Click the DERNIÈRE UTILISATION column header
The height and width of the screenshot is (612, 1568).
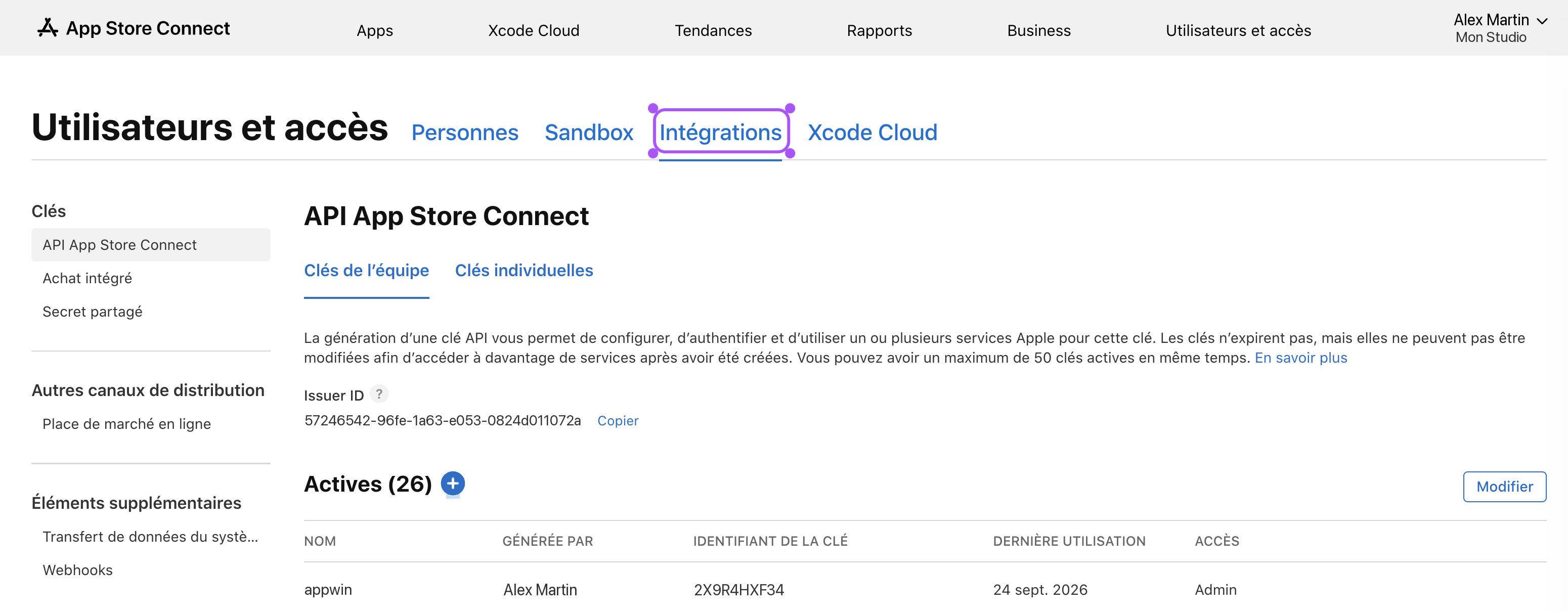[1069, 541]
